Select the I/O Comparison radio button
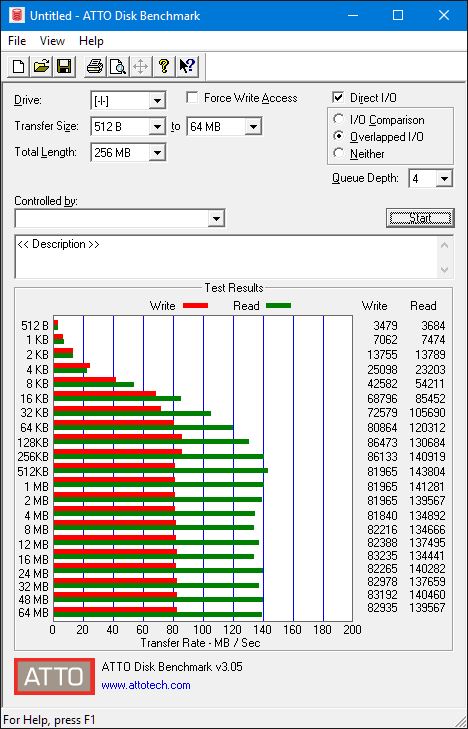Image resolution: width=468 pixels, height=729 pixels. (x=339, y=119)
